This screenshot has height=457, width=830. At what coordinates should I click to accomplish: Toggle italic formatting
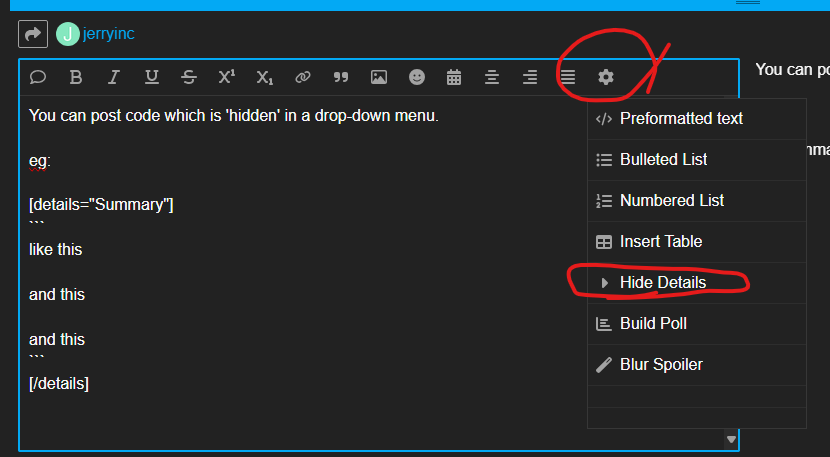113,77
